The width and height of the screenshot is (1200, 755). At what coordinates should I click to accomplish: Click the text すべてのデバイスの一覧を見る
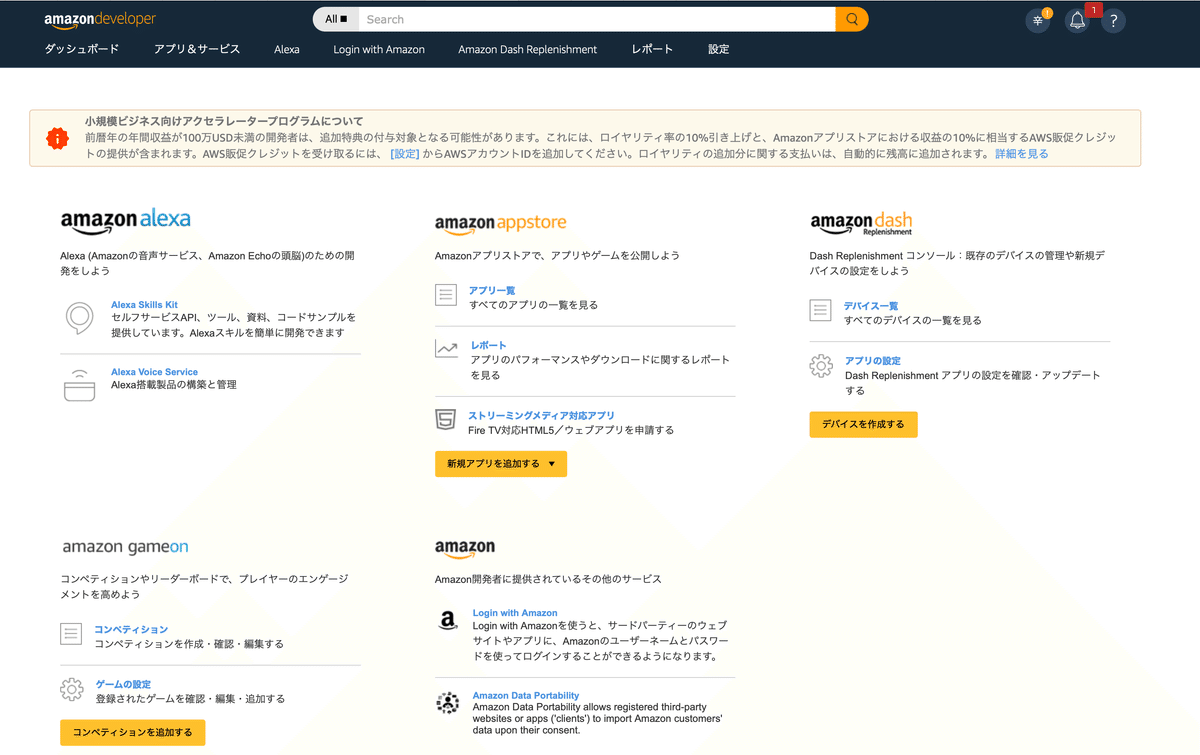[913, 321]
